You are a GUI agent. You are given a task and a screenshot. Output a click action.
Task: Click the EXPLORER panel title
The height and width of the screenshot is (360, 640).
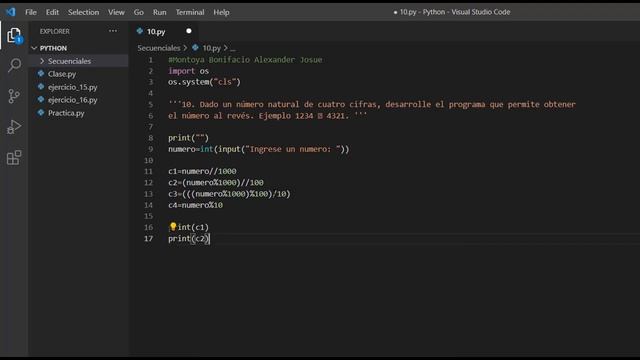pos(55,31)
